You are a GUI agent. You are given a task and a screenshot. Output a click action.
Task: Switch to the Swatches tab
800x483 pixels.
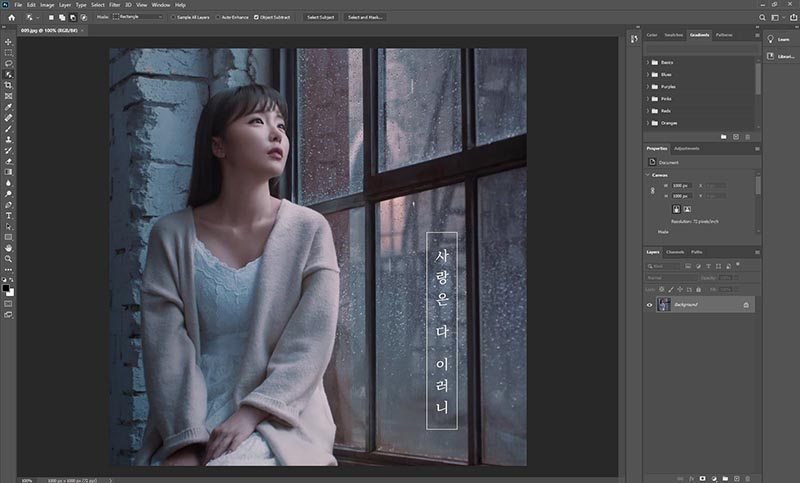(x=673, y=35)
